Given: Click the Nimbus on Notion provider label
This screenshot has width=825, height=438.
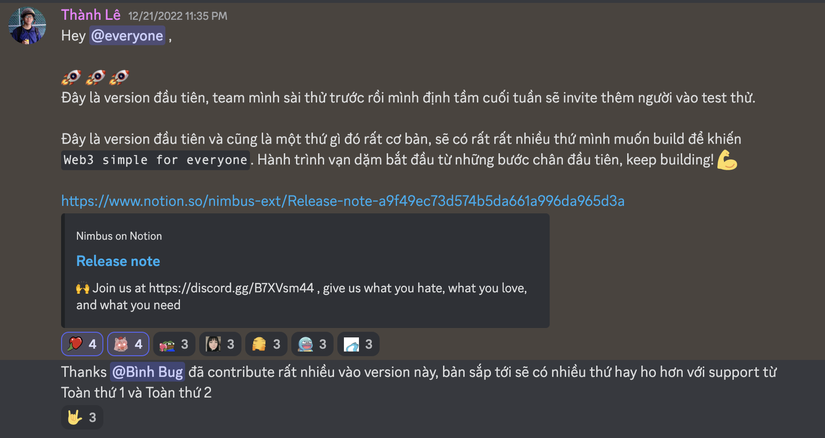Looking at the screenshot, I should coord(119,236).
